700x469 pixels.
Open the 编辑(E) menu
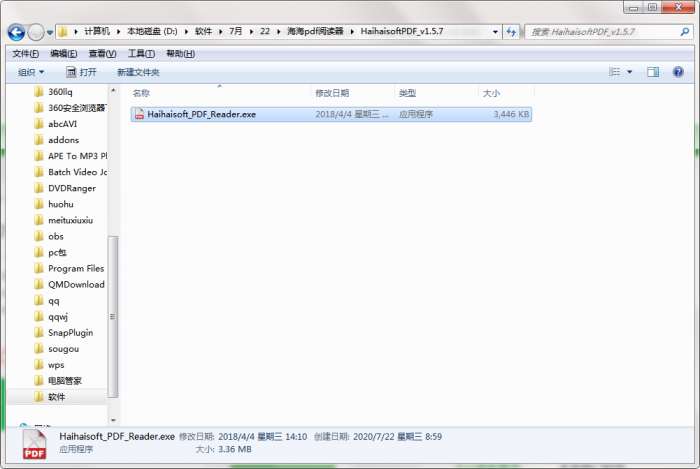coord(63,54)
